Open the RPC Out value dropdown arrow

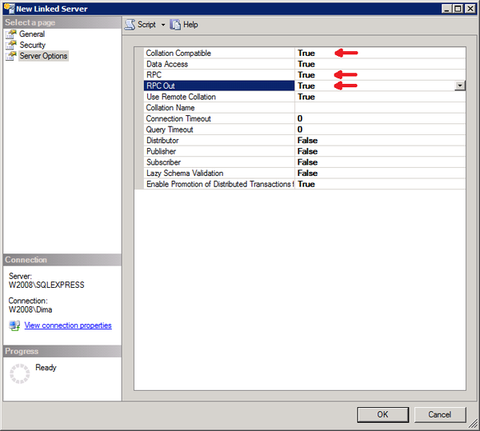[460, 86]
